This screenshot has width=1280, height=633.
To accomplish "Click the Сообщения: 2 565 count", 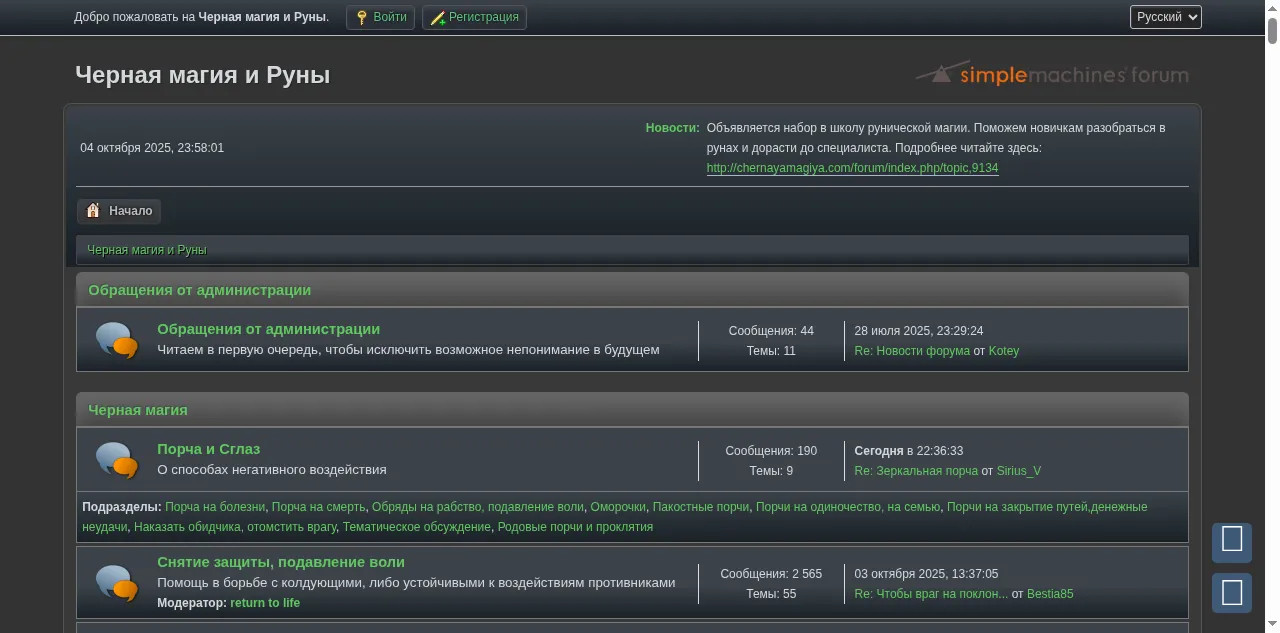I will [x=771, y=574].
